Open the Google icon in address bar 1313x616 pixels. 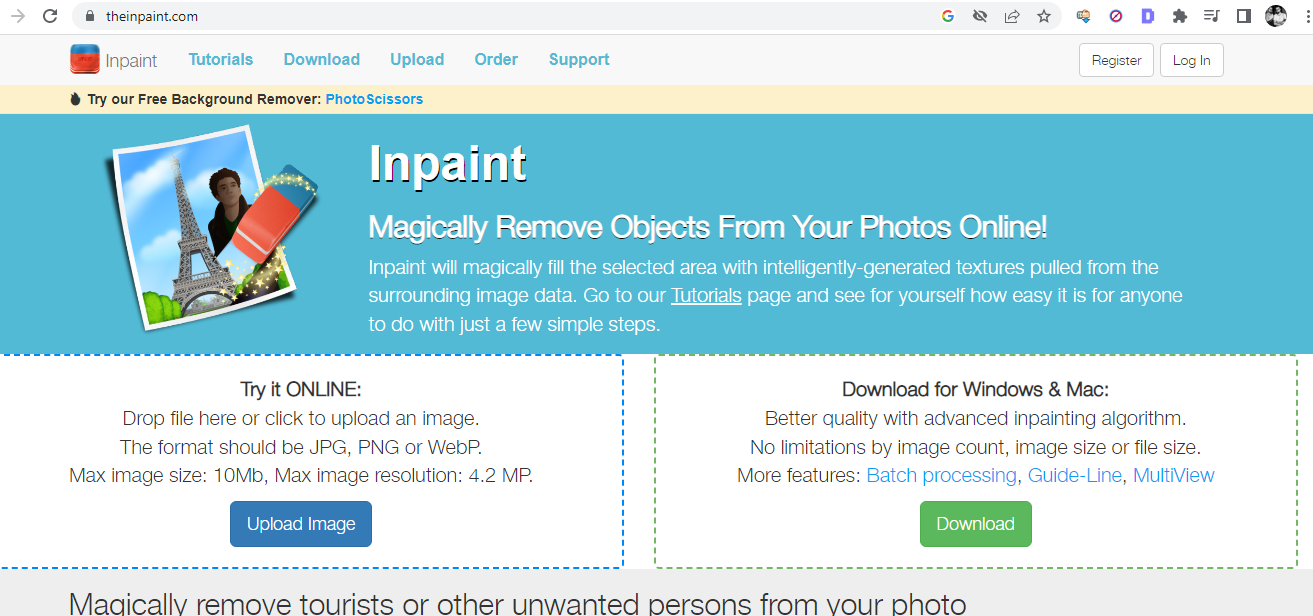tap(948, 16)
